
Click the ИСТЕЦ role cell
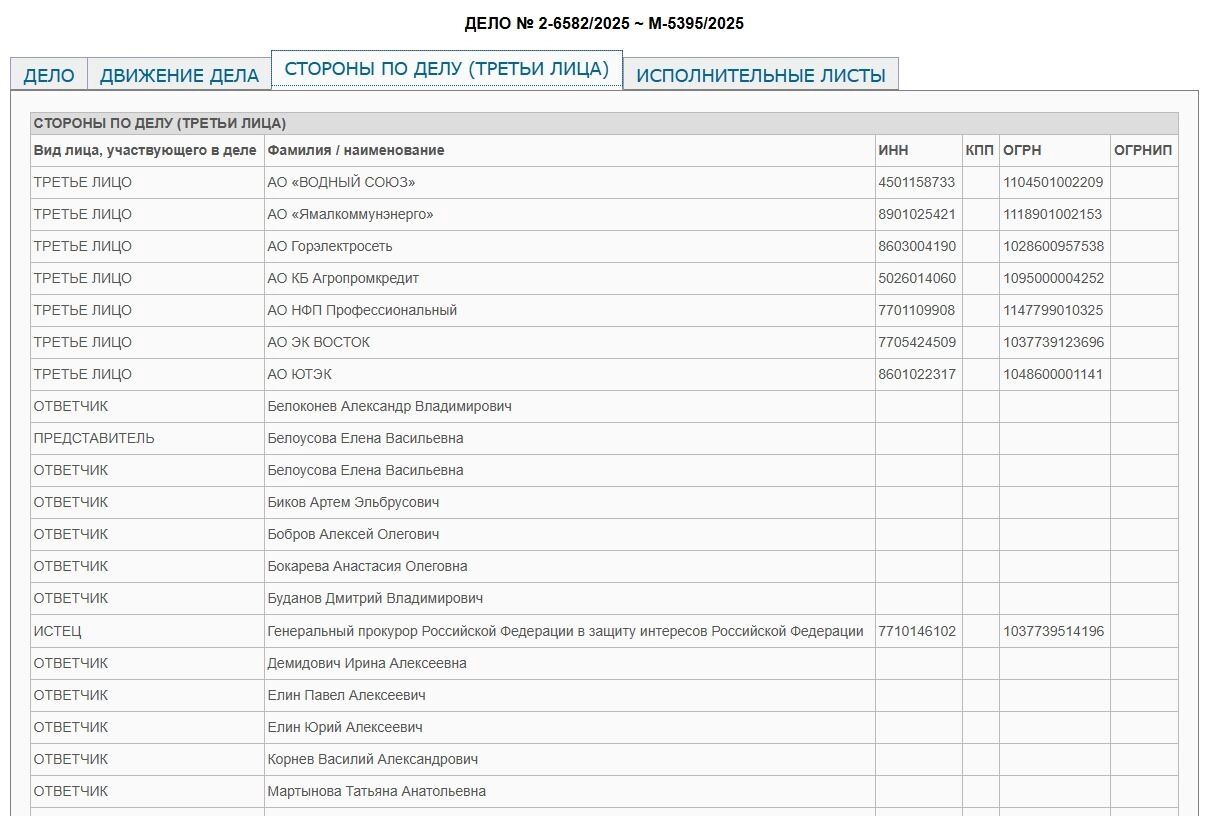58,631
